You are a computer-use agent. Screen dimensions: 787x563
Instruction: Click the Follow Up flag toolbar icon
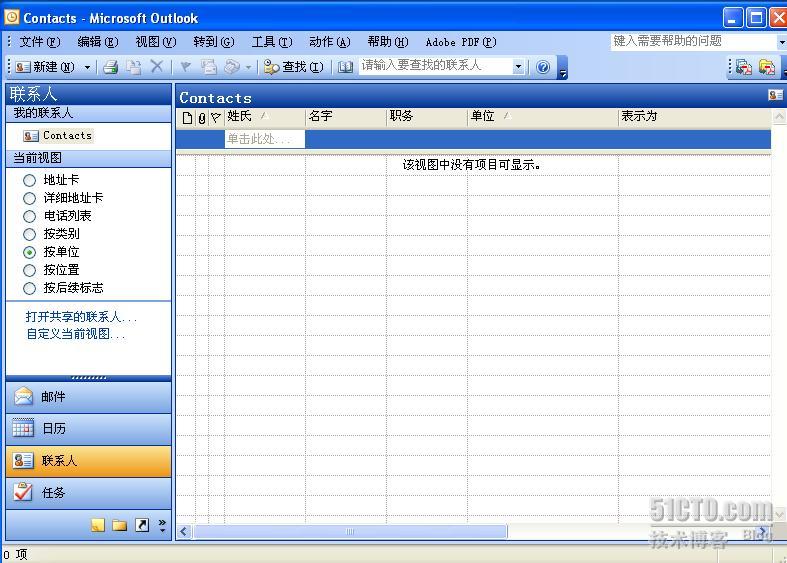[186, 67]
